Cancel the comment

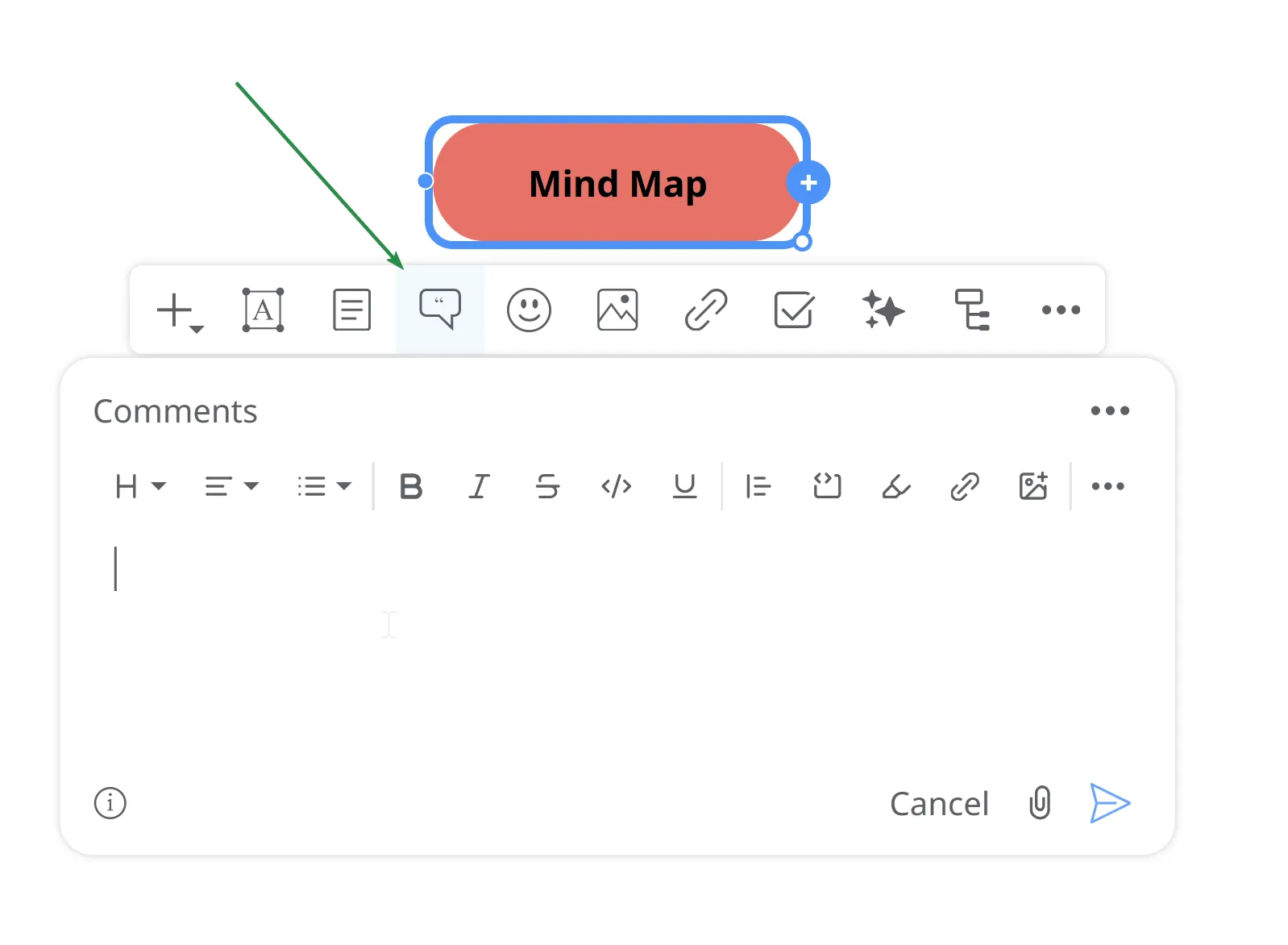click(939, 804)
